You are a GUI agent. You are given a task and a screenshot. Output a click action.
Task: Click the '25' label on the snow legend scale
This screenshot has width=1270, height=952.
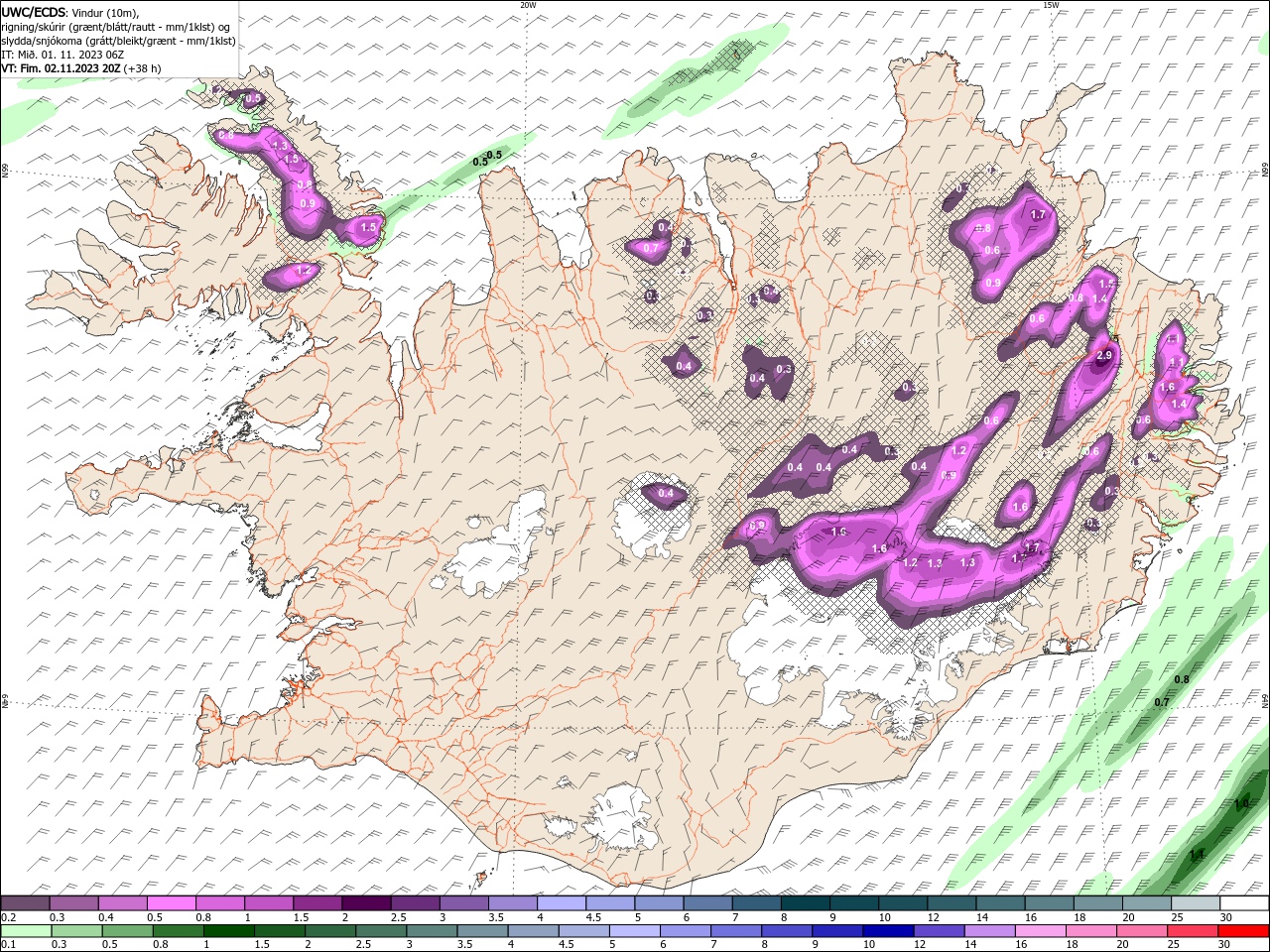1178,917
